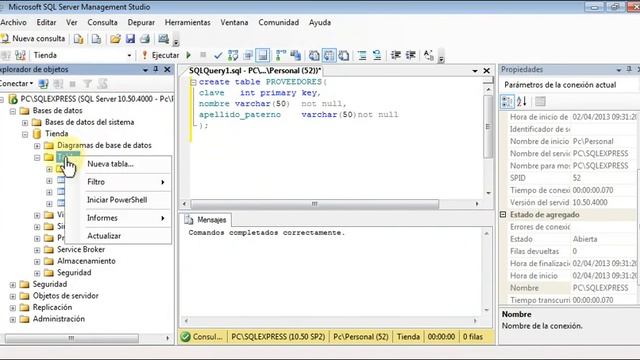Click the categorized view icon in Propiedades
640x360 pixels.
coord(507,101)
